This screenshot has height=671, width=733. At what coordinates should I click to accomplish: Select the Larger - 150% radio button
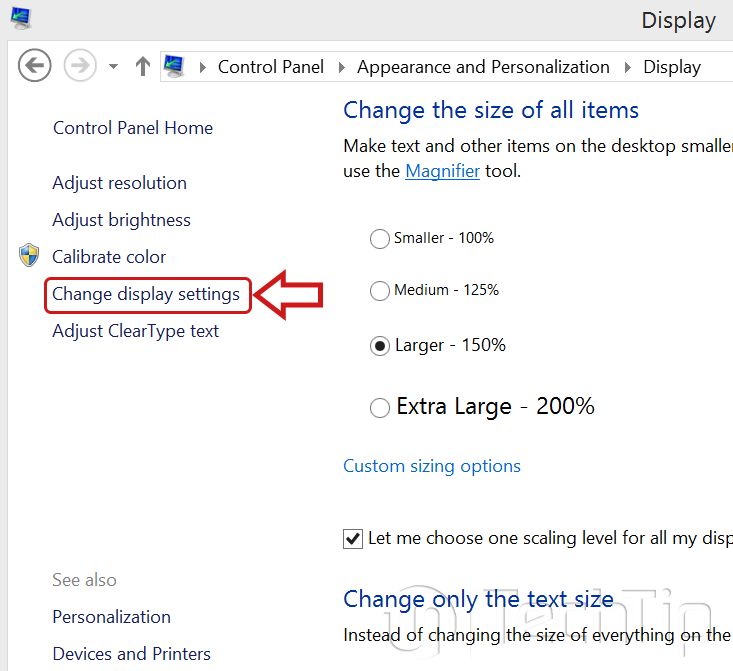click(380, 346)
